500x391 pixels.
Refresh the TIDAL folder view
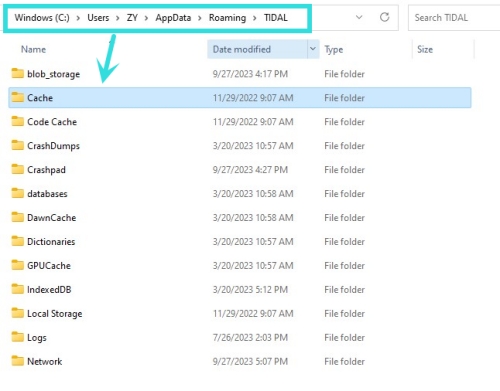pos(384,17)
